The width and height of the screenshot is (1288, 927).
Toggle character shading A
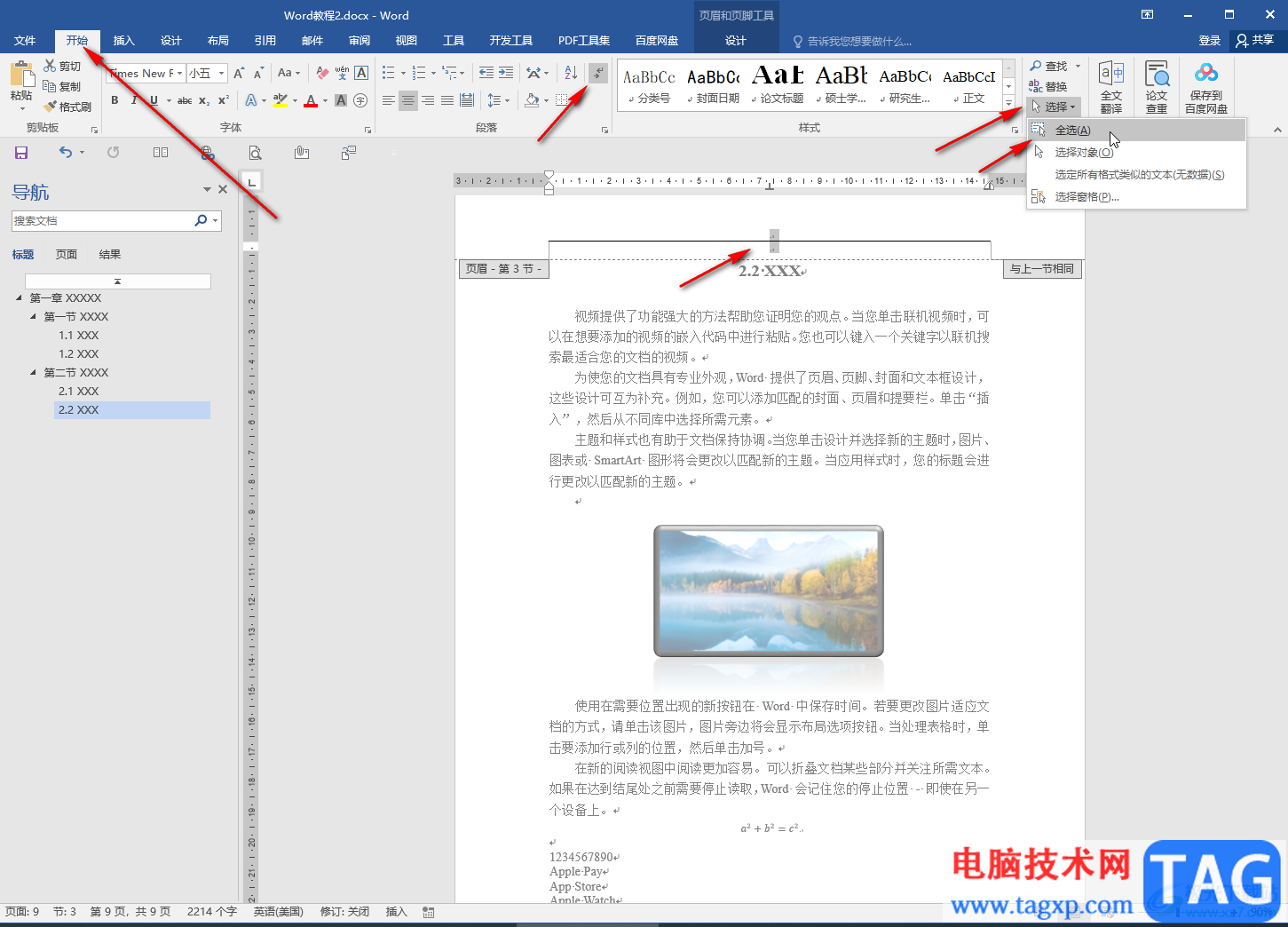(x=341, y=100)
